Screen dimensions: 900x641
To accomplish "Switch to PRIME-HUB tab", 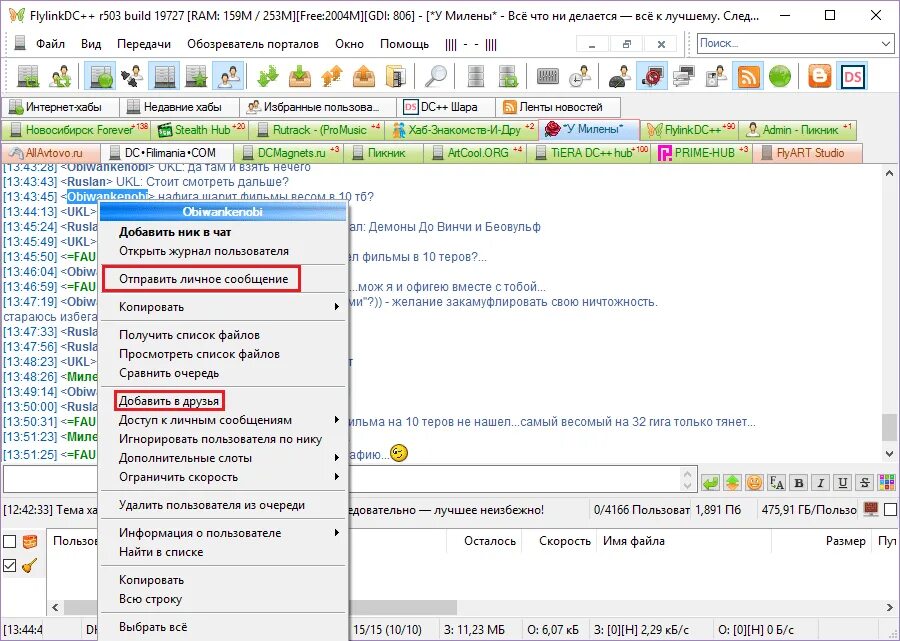I will tap(701, 153).
